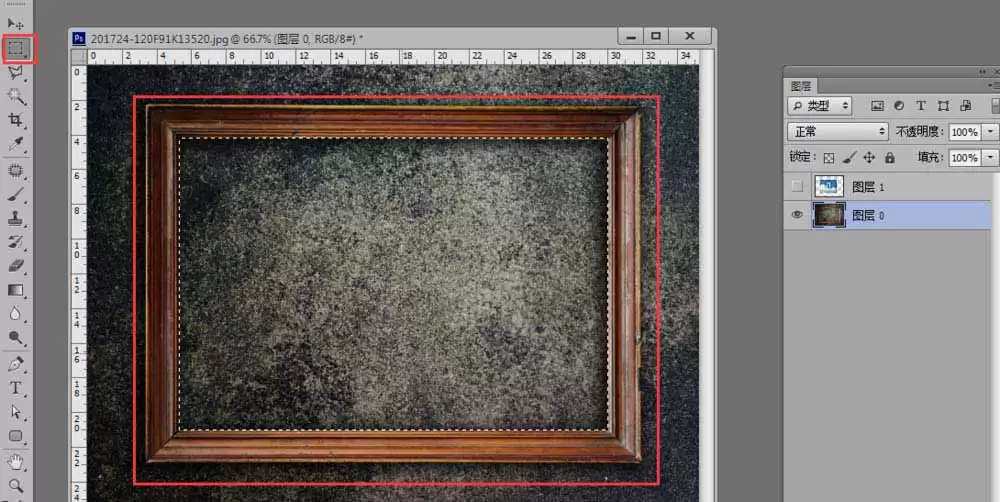
Task: Toggle the lock all padlock icon
Action: pos(890,157)
